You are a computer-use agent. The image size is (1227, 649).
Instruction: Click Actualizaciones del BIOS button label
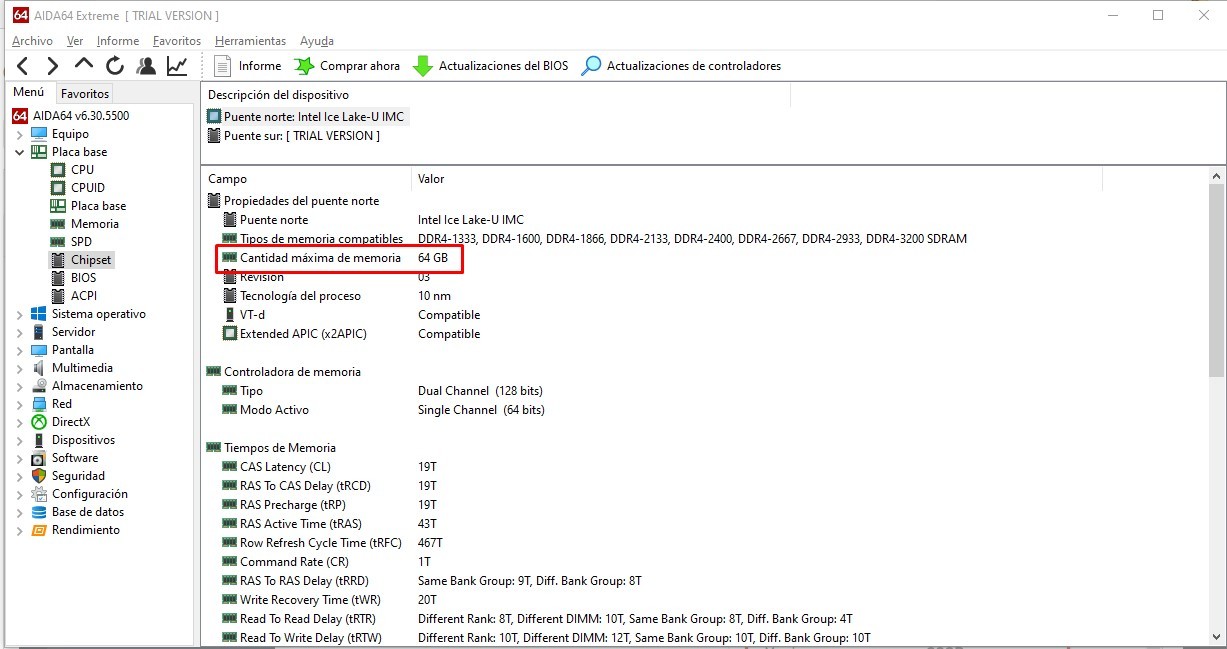point(503,66)
